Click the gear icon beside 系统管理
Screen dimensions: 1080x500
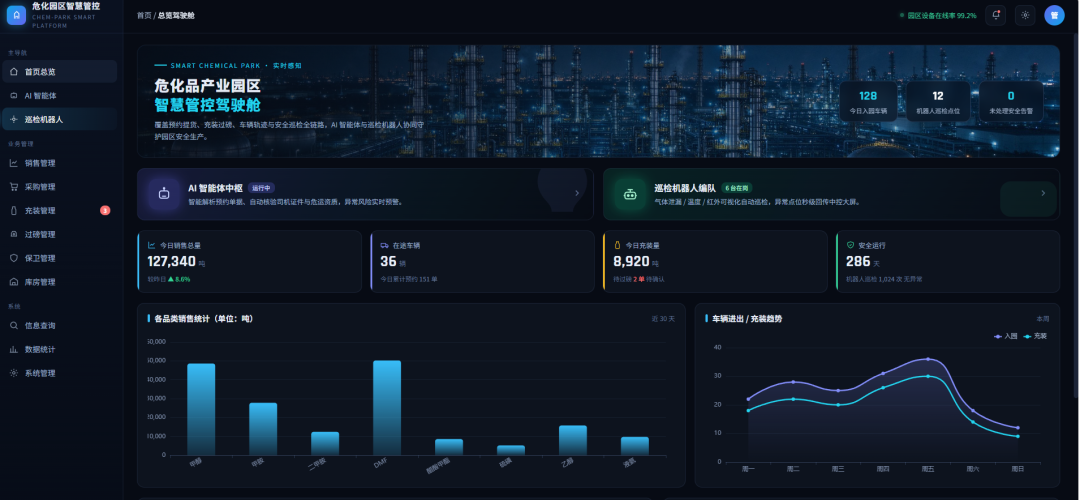click(14, 373)
